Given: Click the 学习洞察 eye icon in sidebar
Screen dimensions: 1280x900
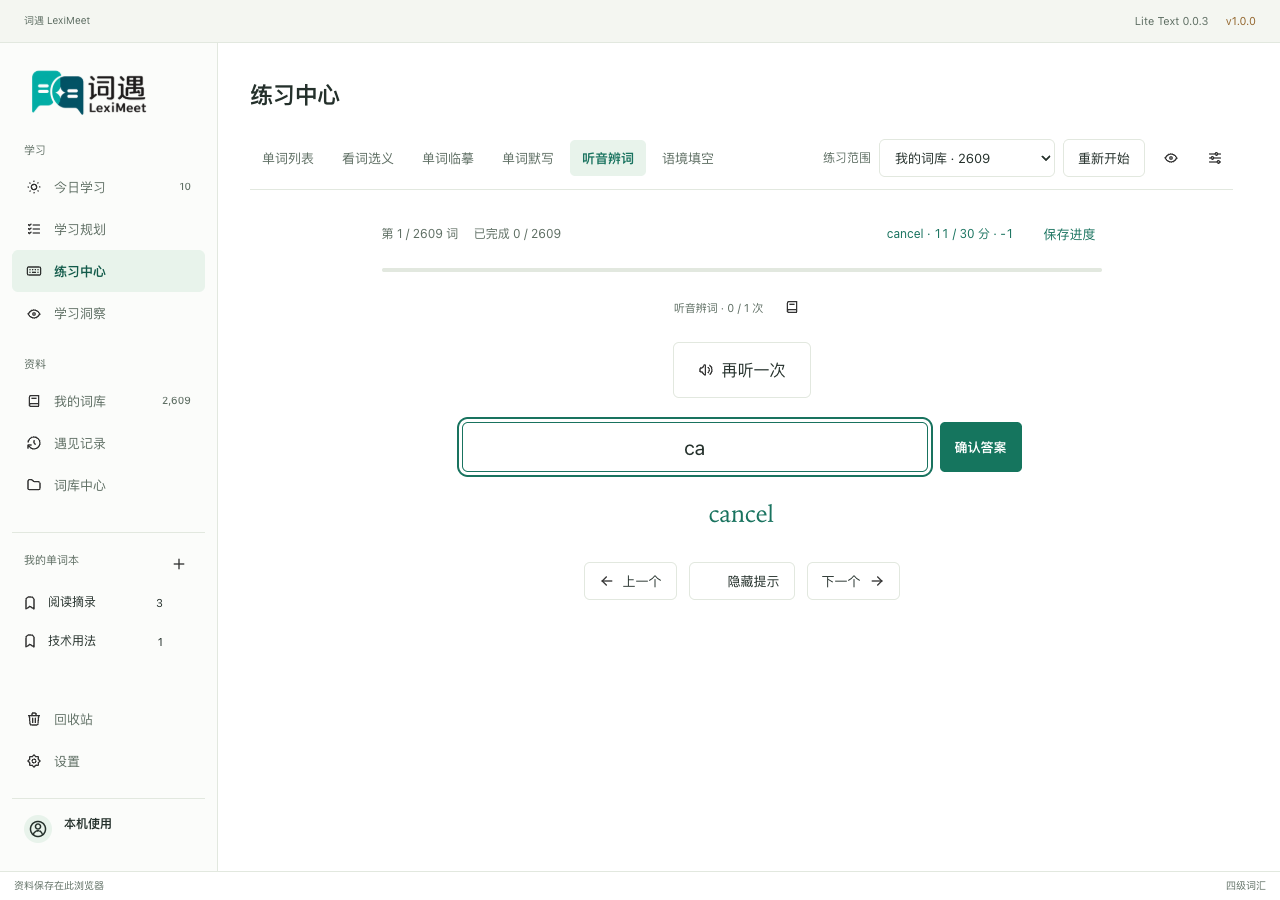Looking at the screenshot, I should click(x=34, y=313).
